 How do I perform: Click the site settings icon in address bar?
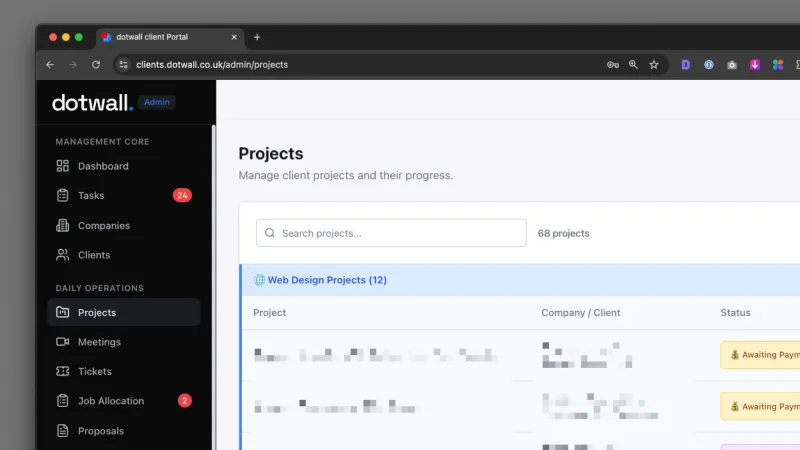pyautogui.click(x=123, y=65)
